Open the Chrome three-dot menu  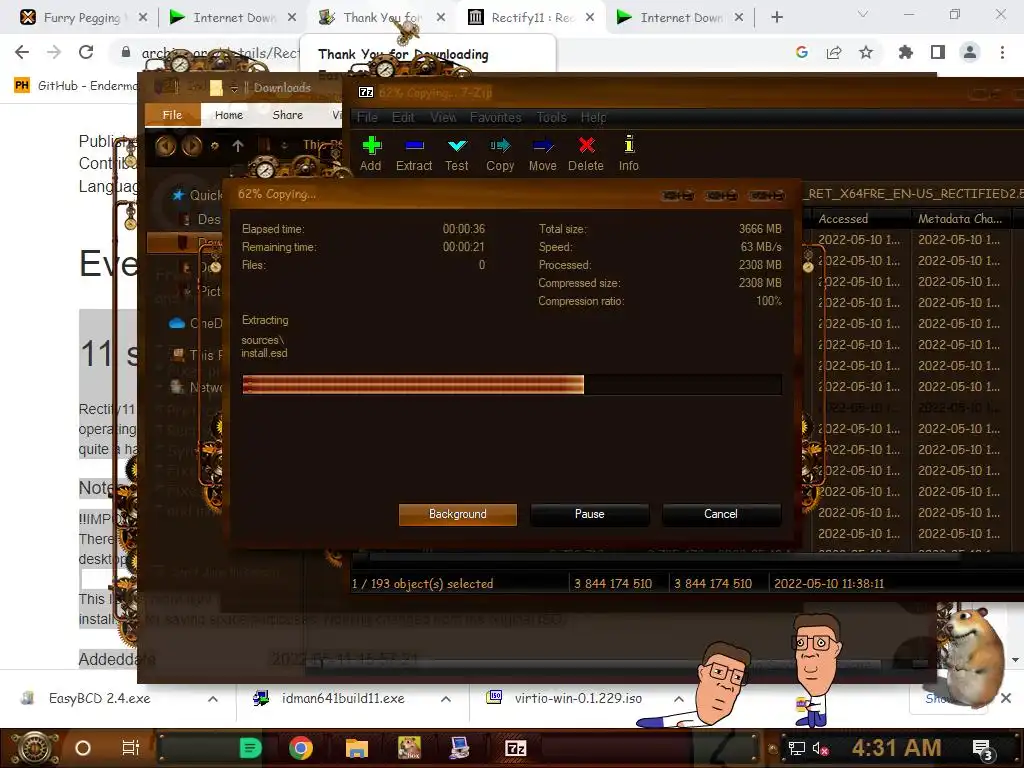click(x=1002, y=52)
